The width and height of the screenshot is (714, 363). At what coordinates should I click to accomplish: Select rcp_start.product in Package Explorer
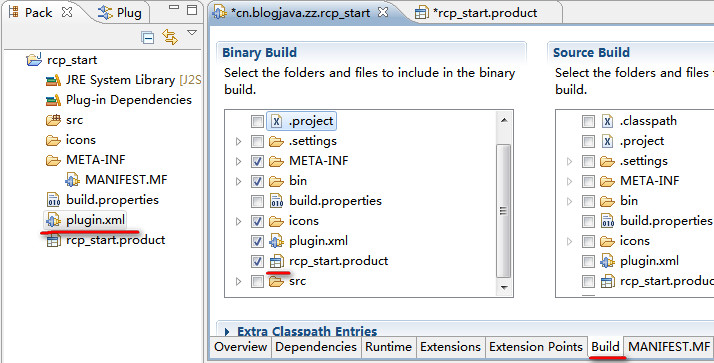[x=115, y=240]
